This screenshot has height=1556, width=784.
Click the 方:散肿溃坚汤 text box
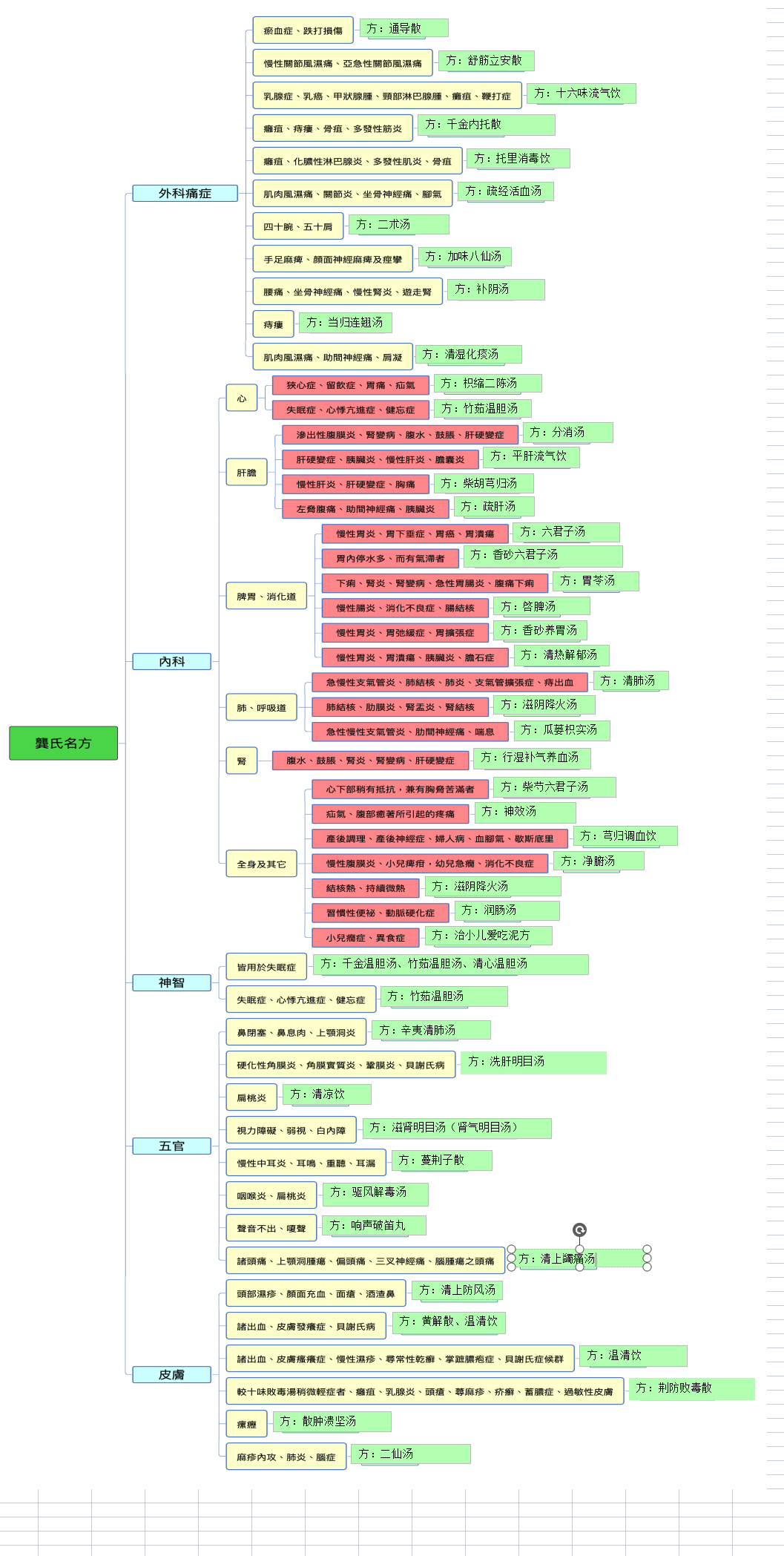click(x=332, y=1422)
